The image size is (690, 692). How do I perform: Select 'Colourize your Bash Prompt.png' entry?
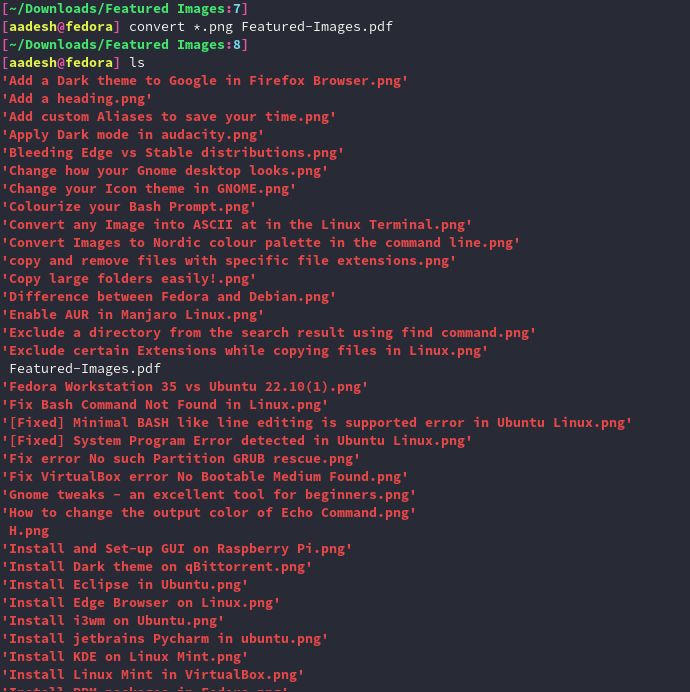[129, 207]
